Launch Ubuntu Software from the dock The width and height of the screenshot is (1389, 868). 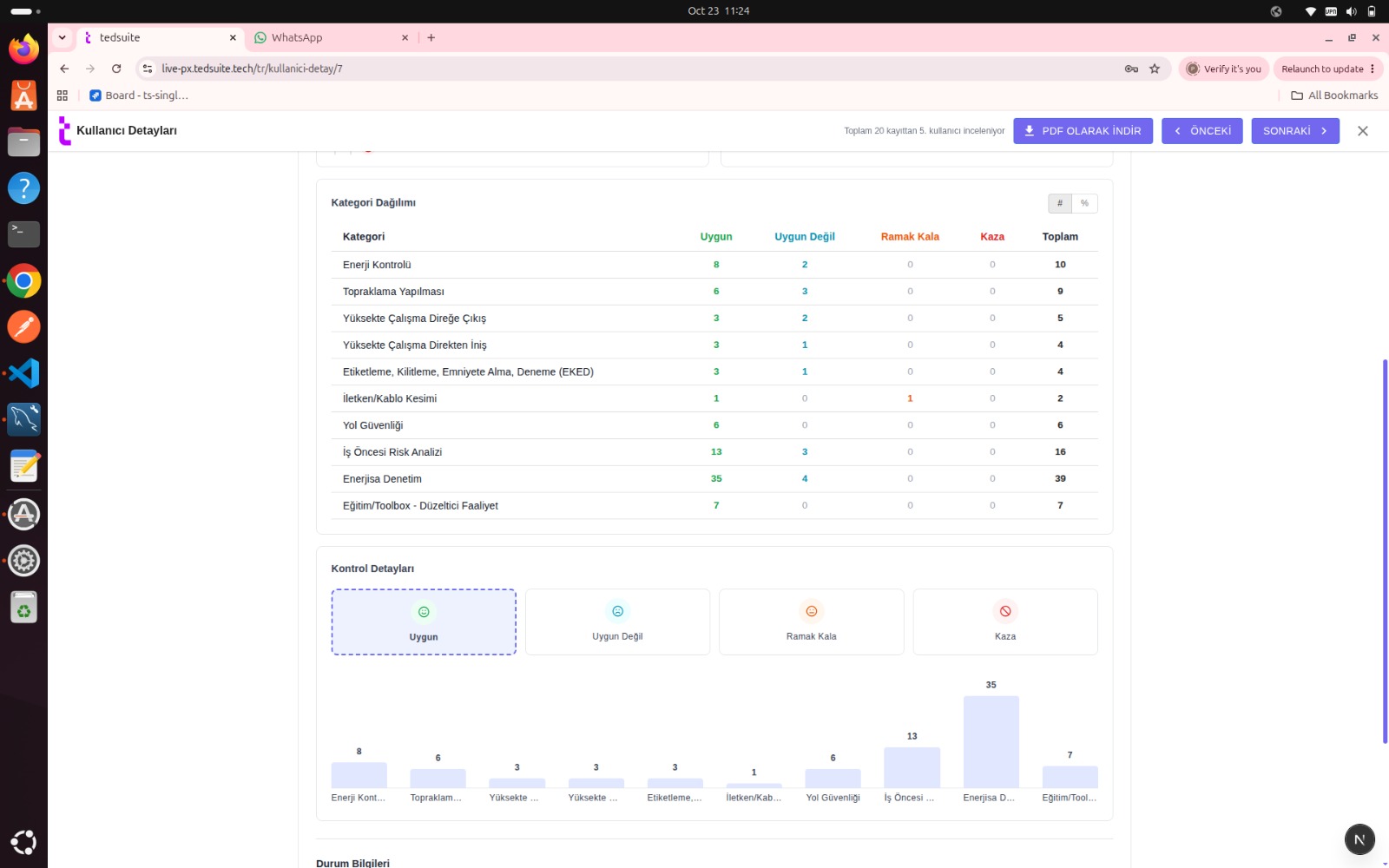(23, 95)
